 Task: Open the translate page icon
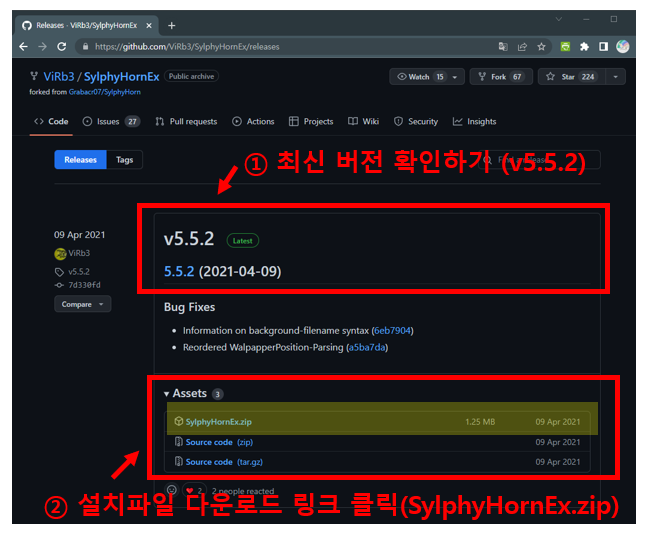coord(503,47)
